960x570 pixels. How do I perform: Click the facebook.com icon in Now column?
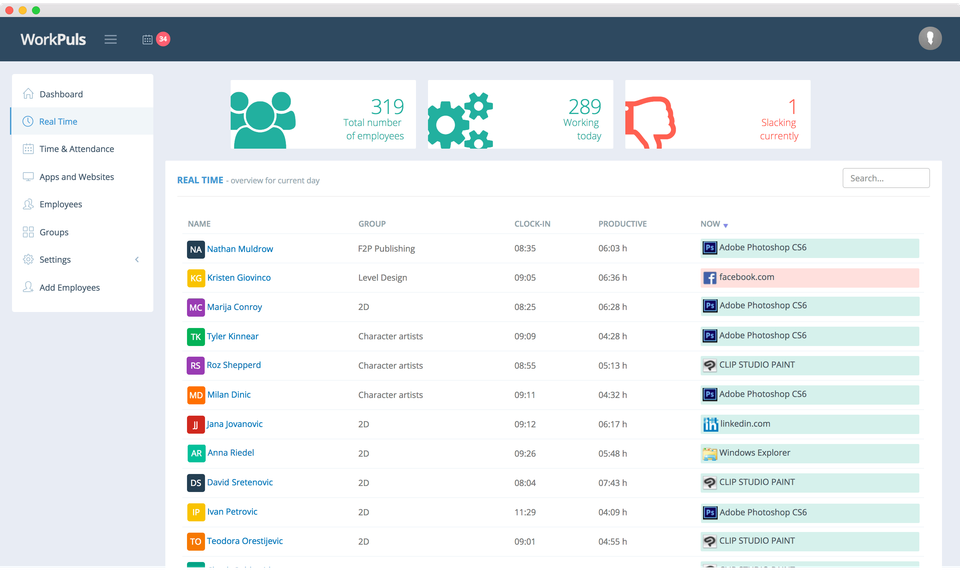[x=710, y=278]
